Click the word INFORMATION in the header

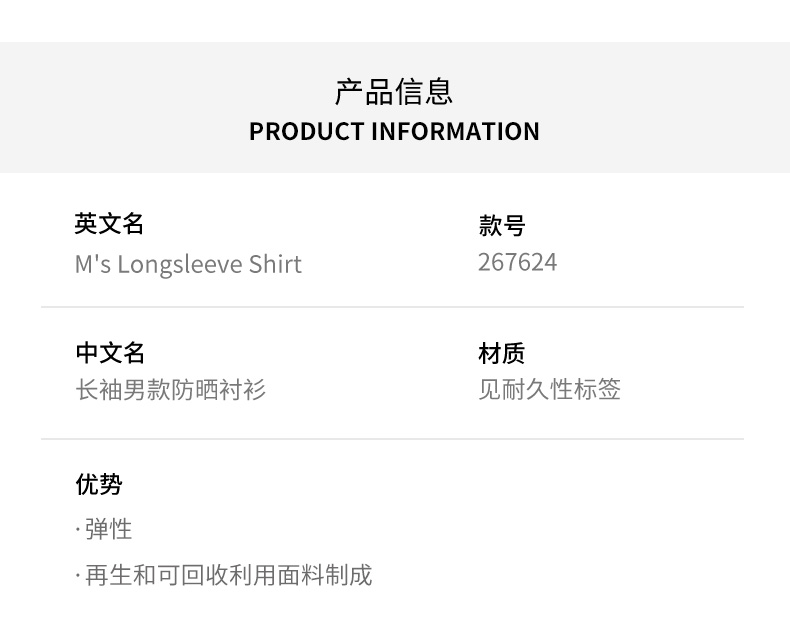point(455,131)
